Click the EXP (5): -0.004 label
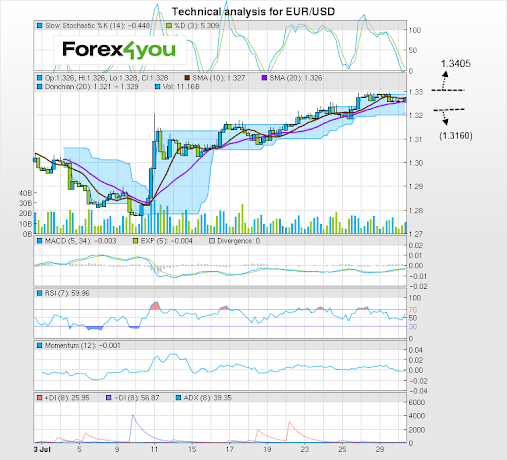Viewport: 507px width, 460px height. click(x=166, y=241)
